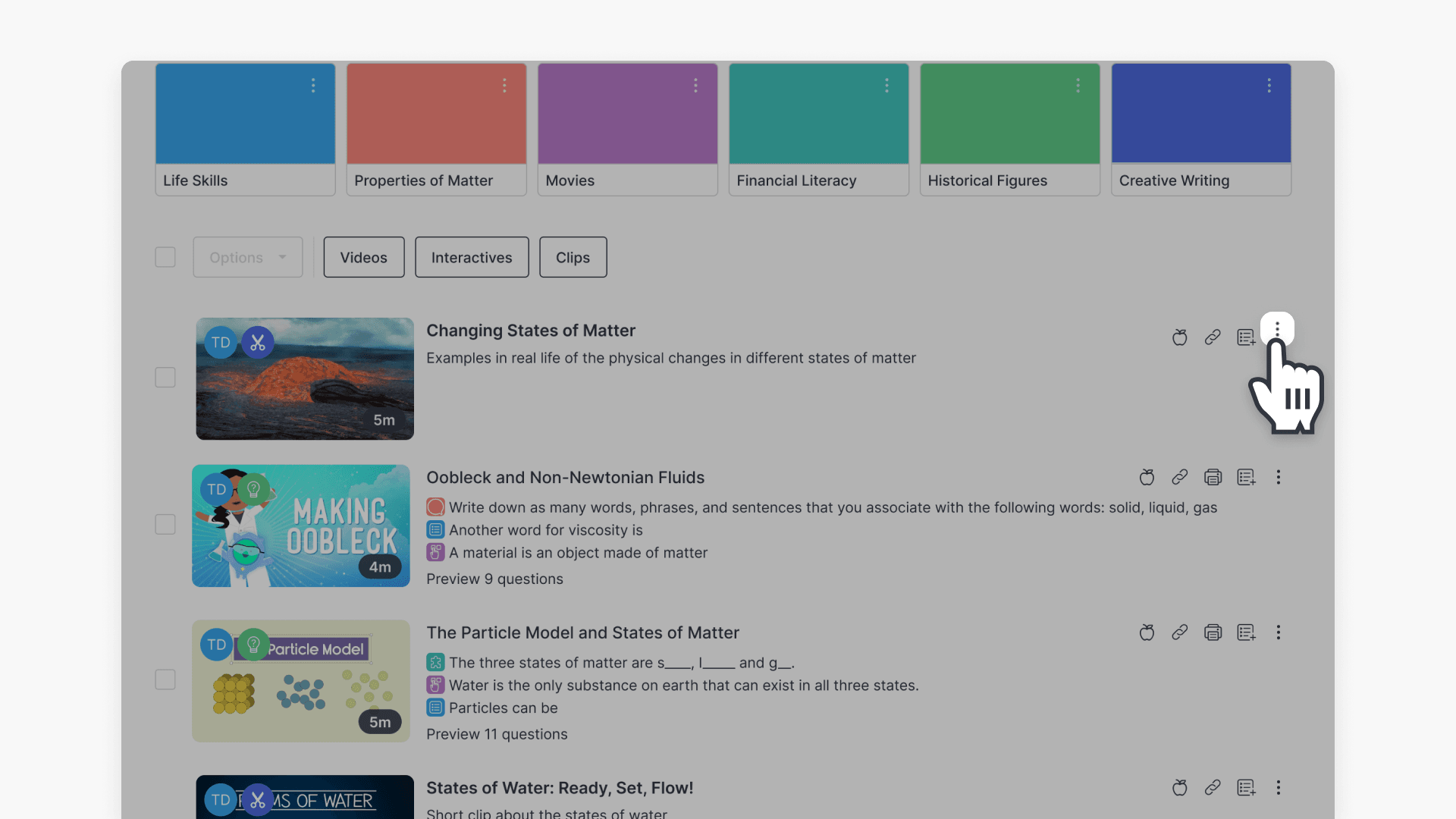Switch to the Interactives filter
Image resolution: width=1456 pixels, height=819 pixels.
[471, 257]
